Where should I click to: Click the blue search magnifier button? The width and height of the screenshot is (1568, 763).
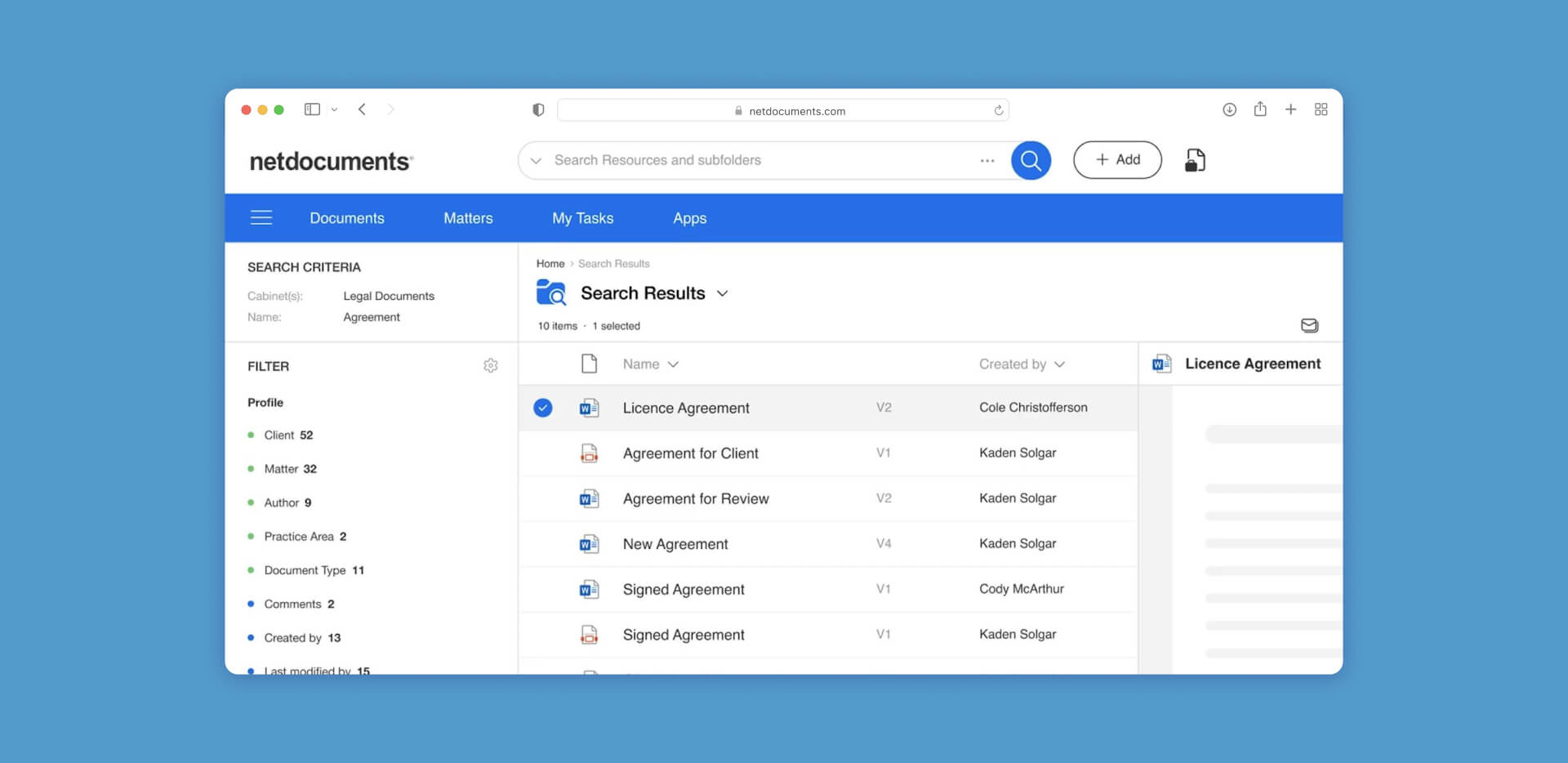tap(1031, 160)
